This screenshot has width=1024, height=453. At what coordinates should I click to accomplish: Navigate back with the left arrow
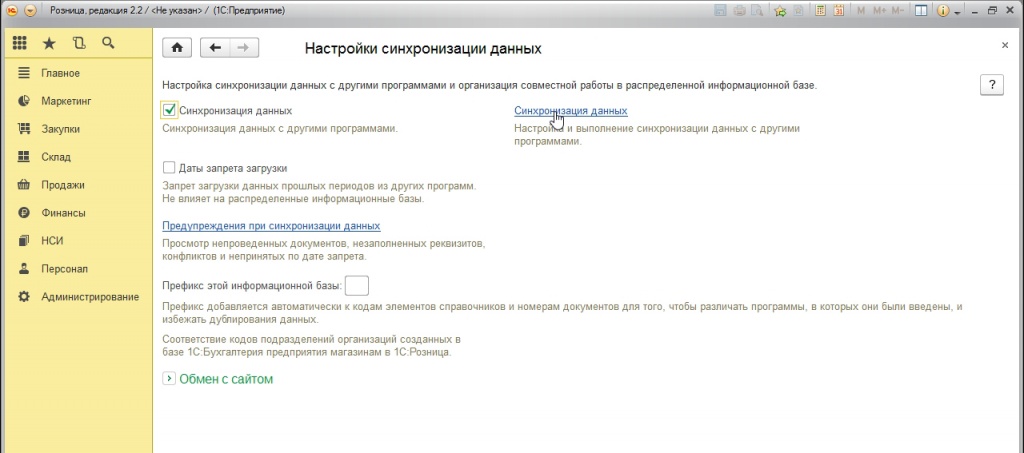click(215, 47)
